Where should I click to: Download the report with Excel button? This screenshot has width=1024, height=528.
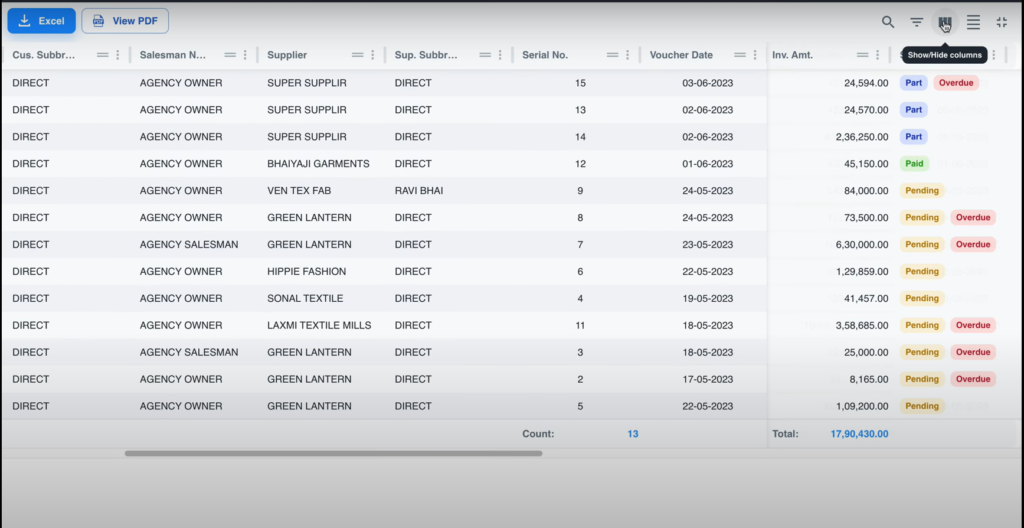click(x=41, y=21)
